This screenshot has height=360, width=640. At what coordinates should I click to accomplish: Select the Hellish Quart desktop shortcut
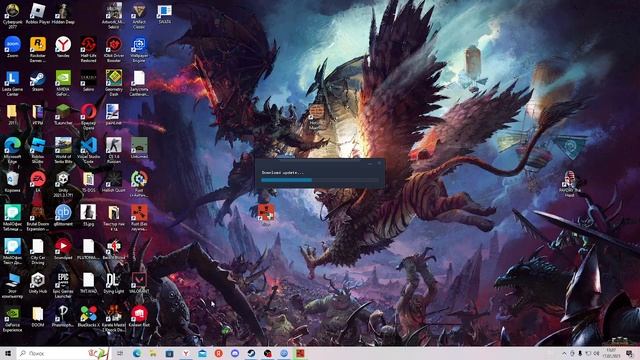coord(114,181)
